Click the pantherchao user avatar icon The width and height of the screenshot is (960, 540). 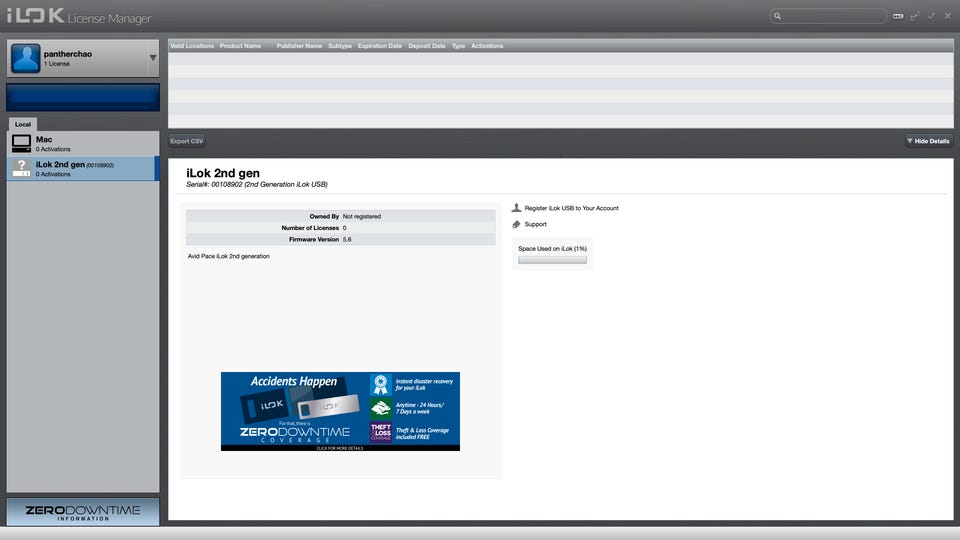coord(25,59)
